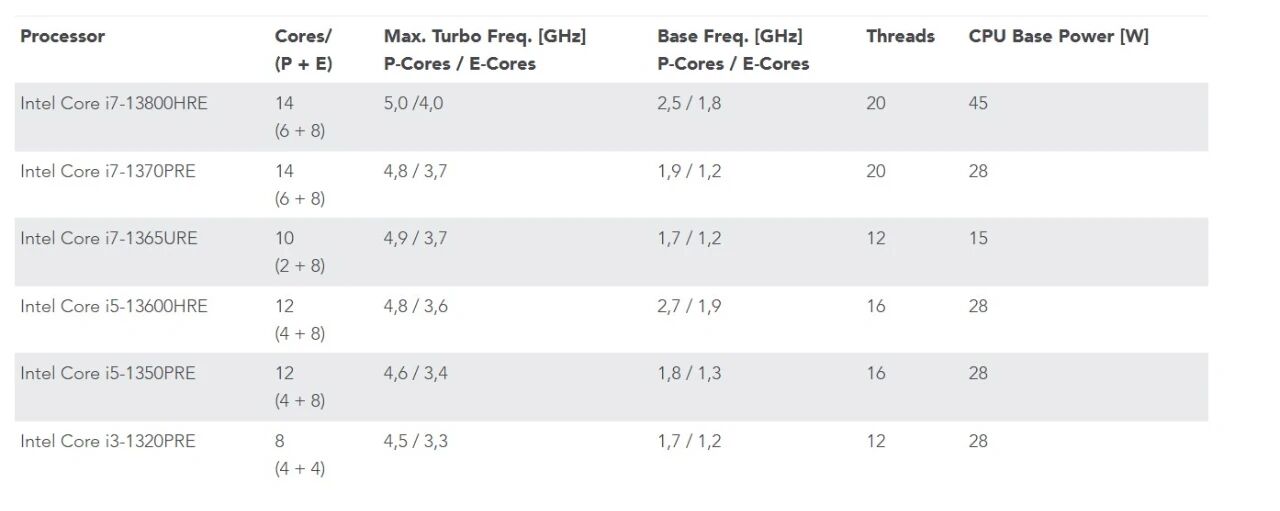Select the Intel Core i7-13800HRE row name

click(114, 103)
